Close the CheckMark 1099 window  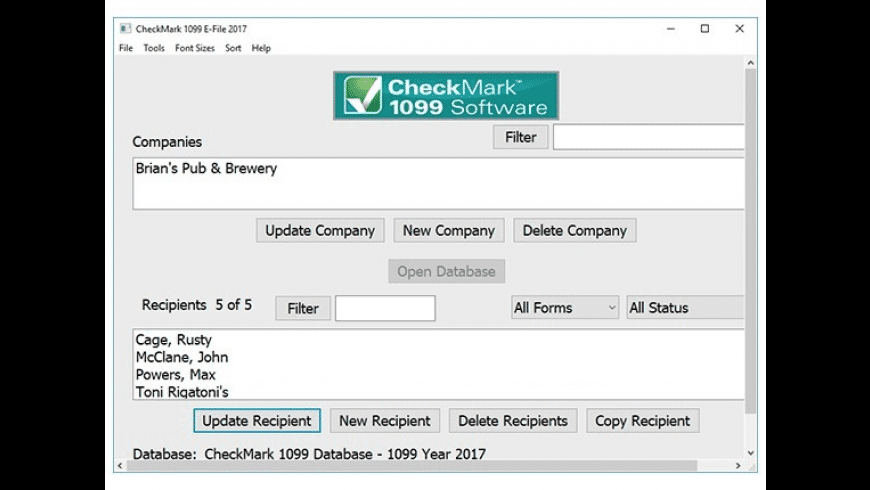click(x=740, y=28)
